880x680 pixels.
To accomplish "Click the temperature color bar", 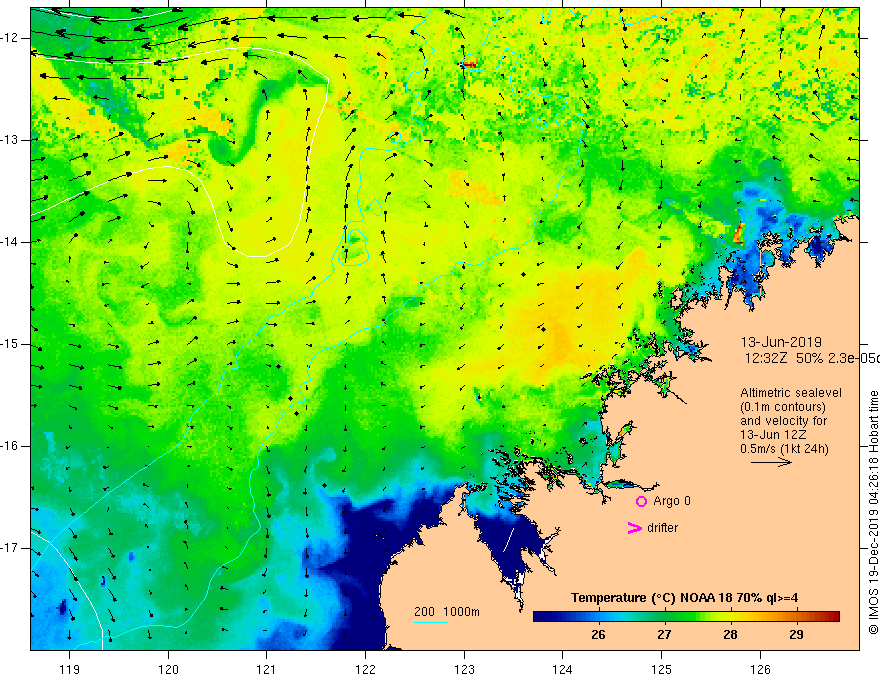I will click(686, 616).
